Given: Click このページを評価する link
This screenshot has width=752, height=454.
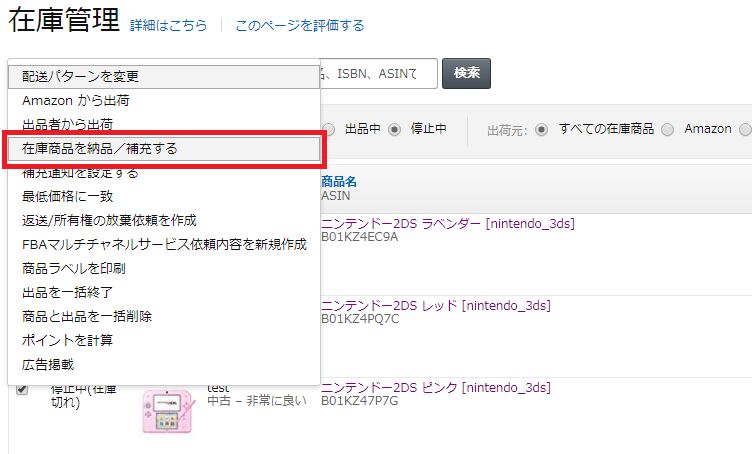Looking at the screenshot, I should coord(300,25).
